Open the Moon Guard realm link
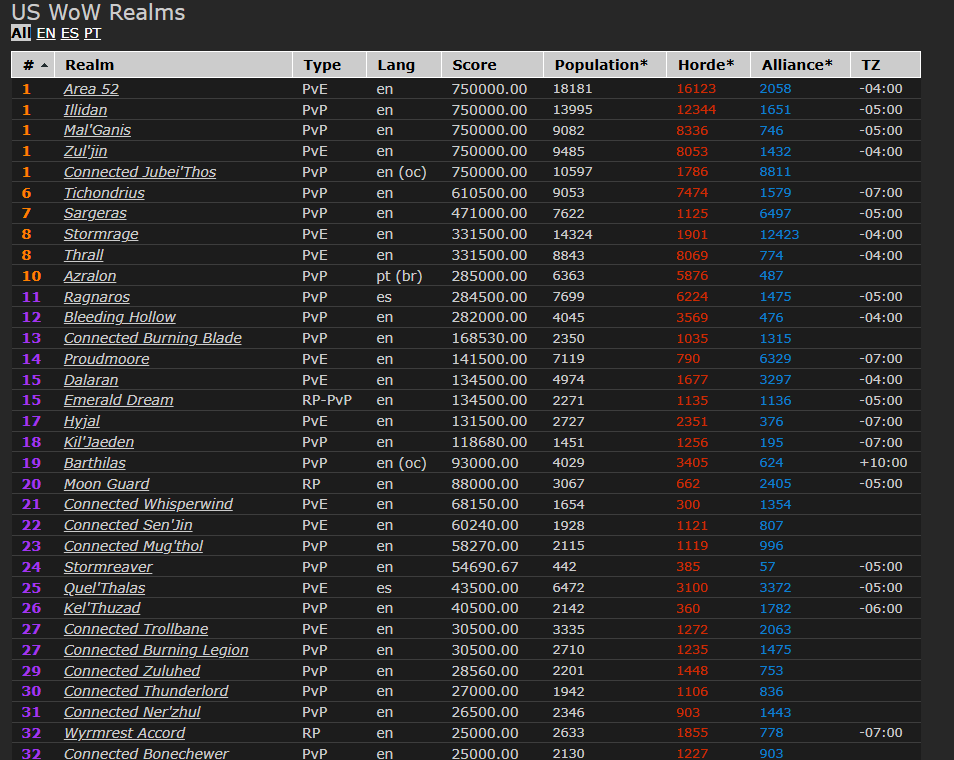Viewport: 954px width, 760px height. pos(106,484)
